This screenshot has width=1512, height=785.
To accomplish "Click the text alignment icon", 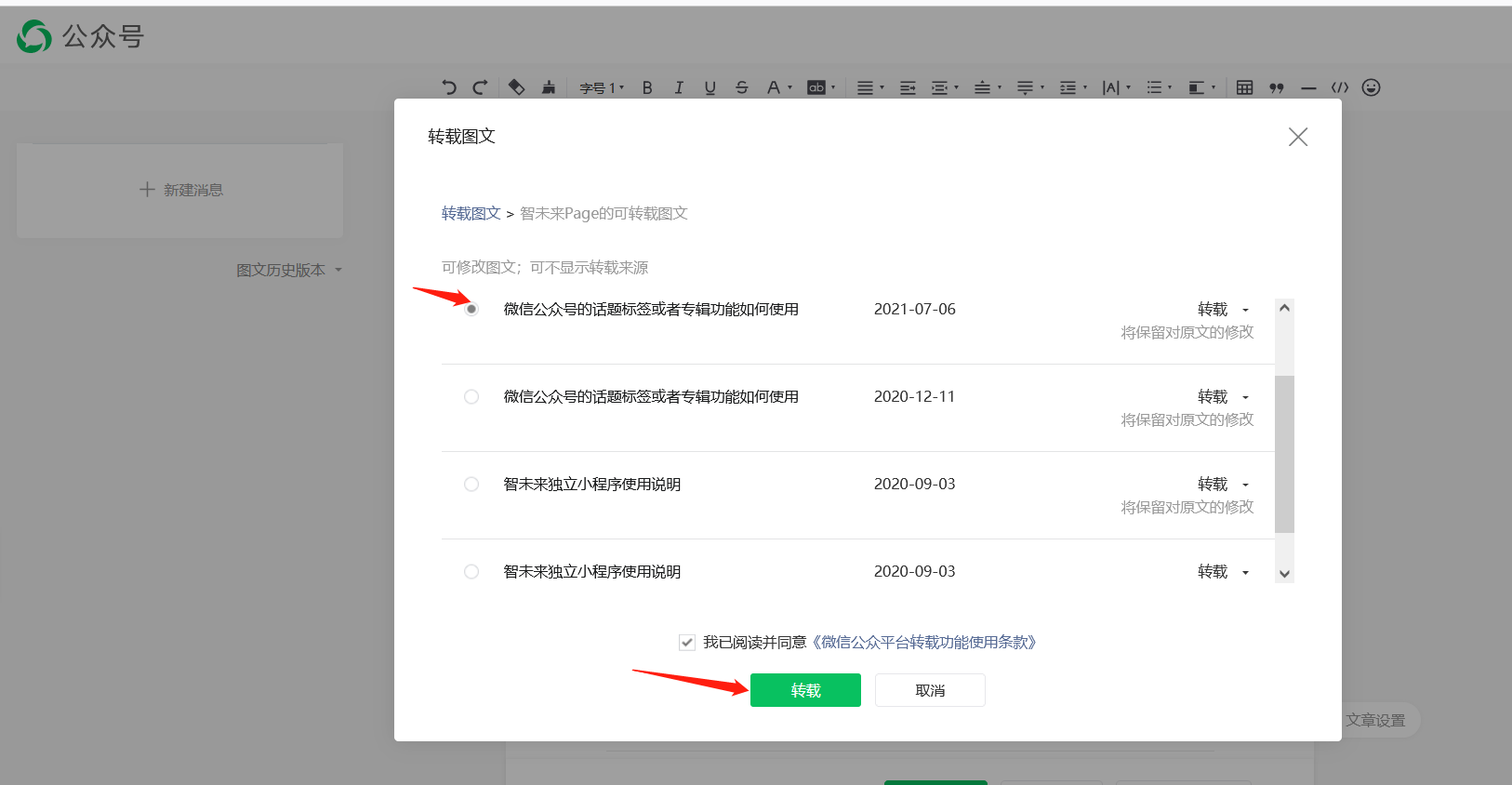I will pos(865,87).
